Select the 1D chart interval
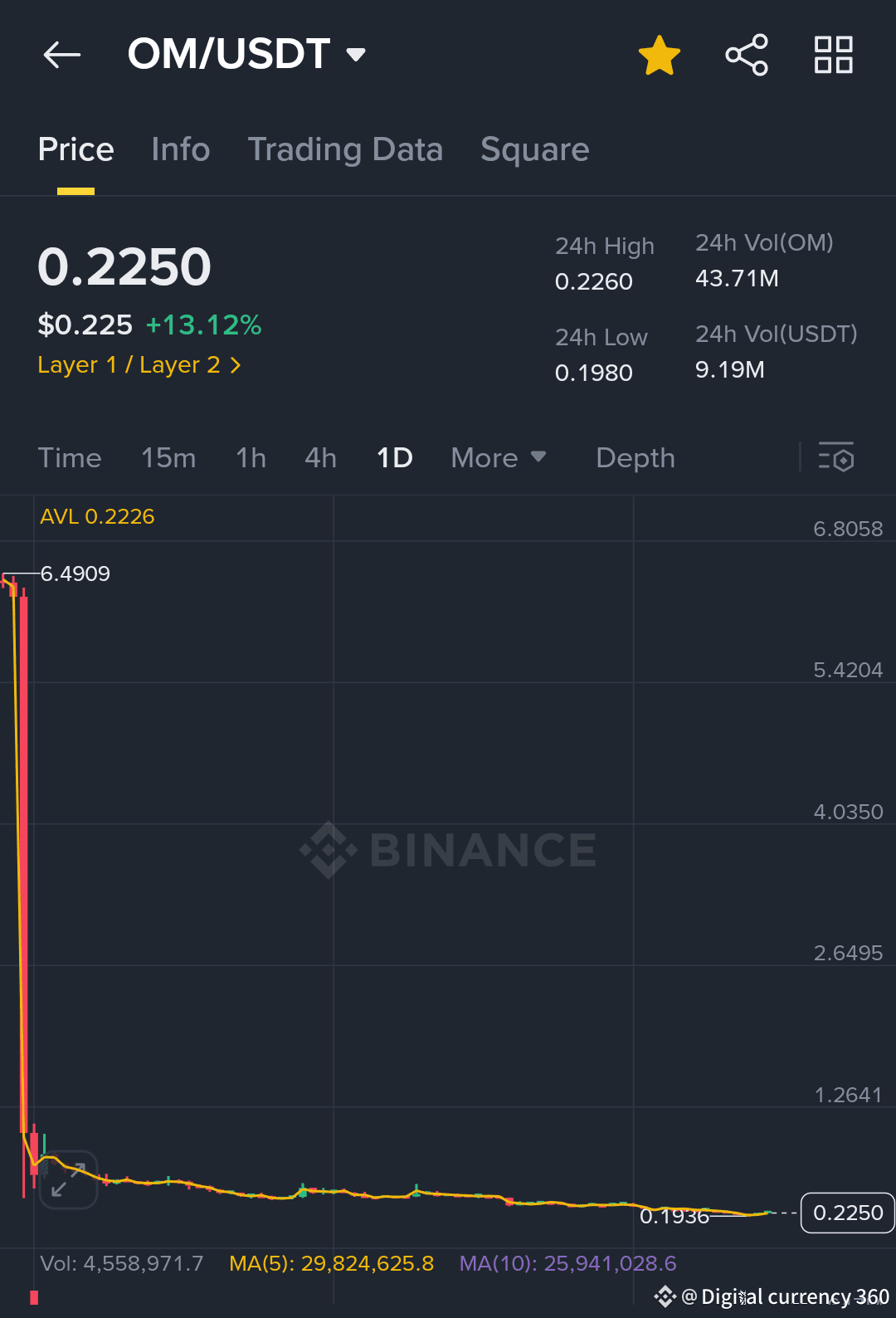The height and width of the screenshot is (1318, 896). click(395, 457)
